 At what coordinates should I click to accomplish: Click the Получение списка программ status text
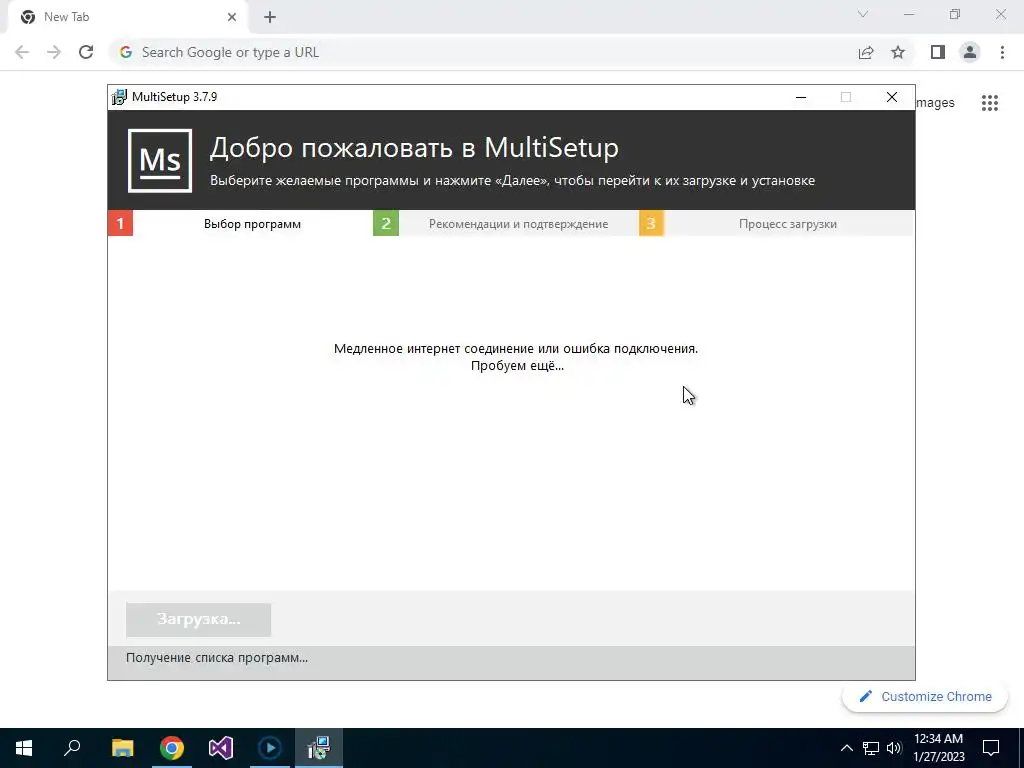[217, 658]
